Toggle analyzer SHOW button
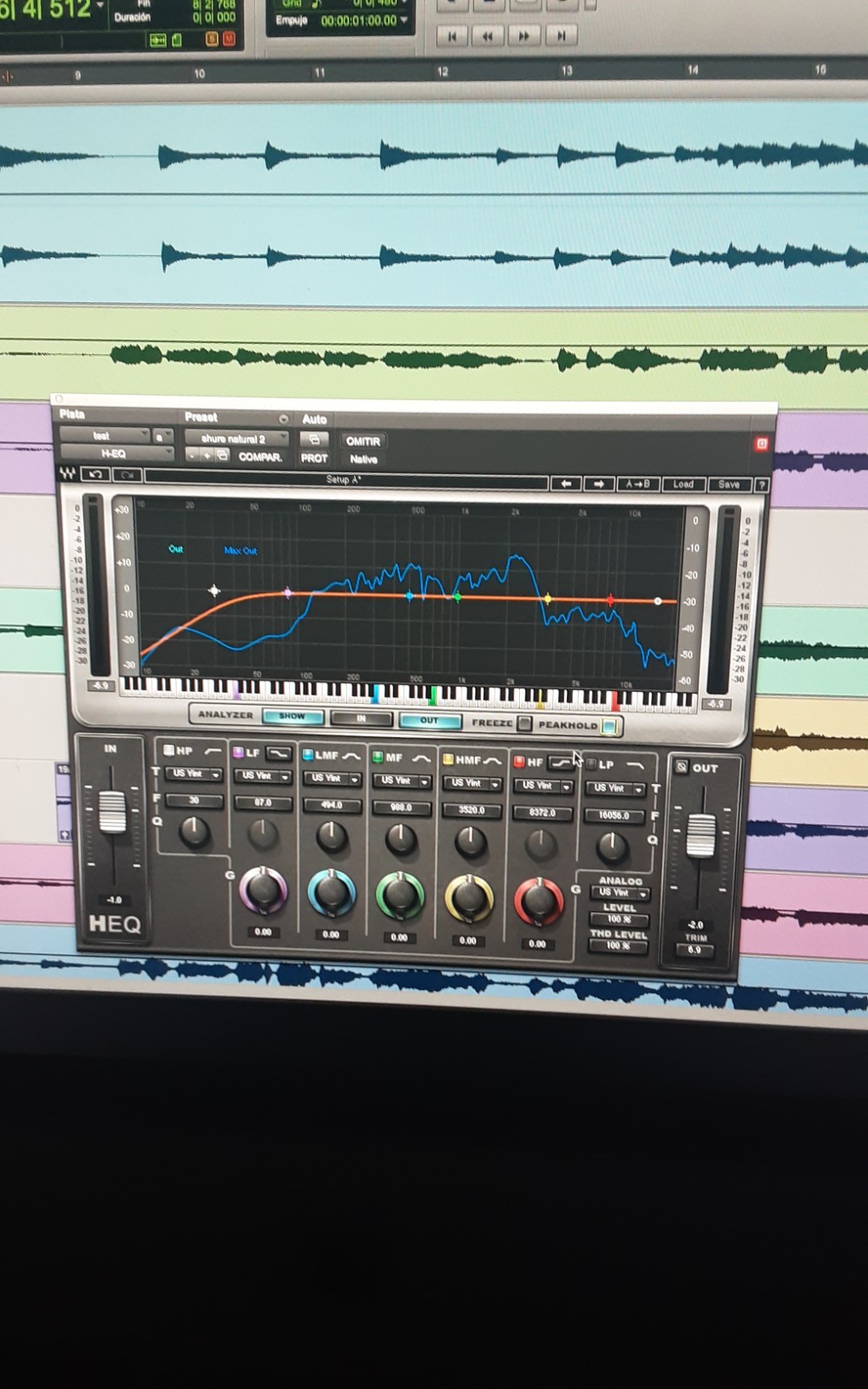The image size is (868, 1389). click(x=293, y=716)
